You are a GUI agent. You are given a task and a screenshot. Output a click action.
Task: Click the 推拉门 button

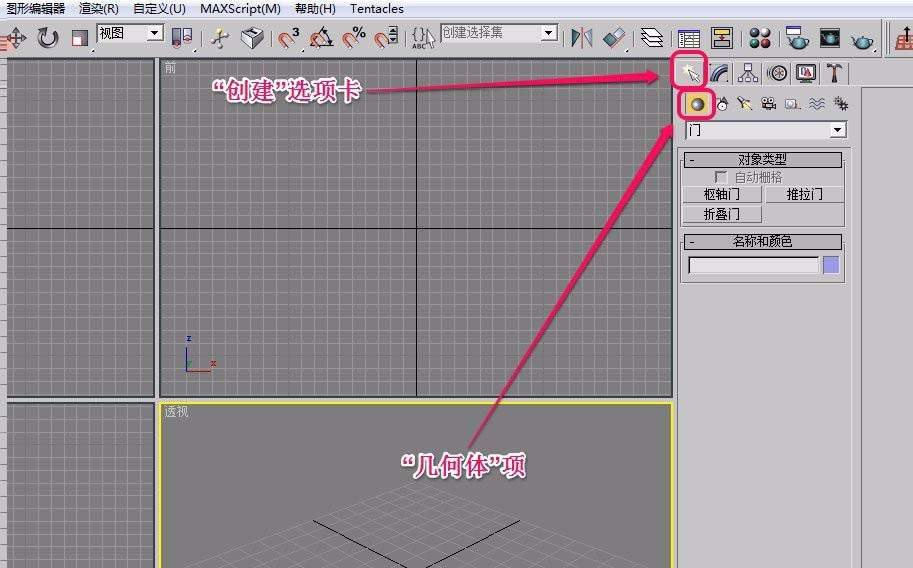point(804,195)
